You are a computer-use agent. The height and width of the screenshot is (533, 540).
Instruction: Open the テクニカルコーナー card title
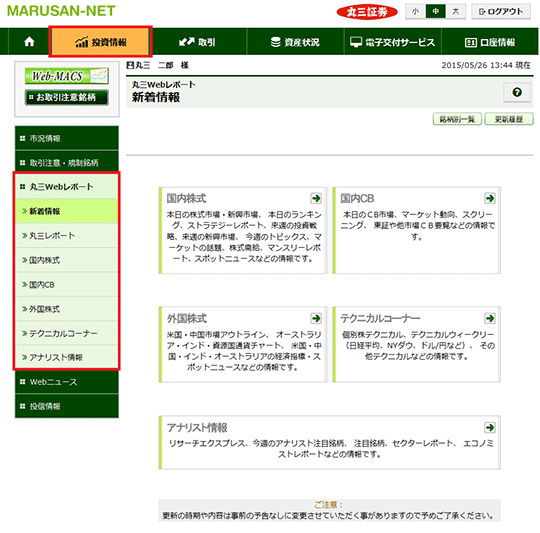coord(380,318)
